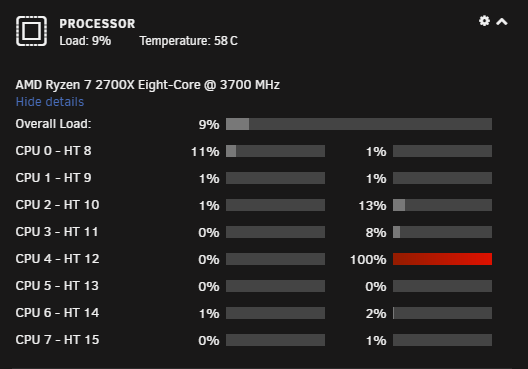528x369 pixels.
Task: Click the Overall Load progress bar
Action: pyautogui.click(x=359, y=124)
